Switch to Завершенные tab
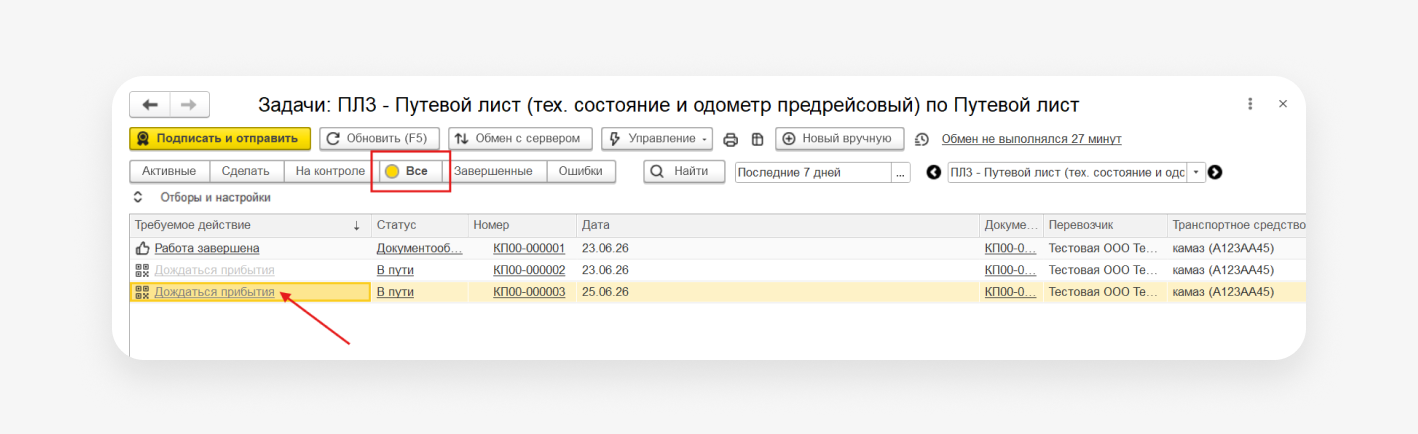1418x434 pixels. [x=493, y=171]
